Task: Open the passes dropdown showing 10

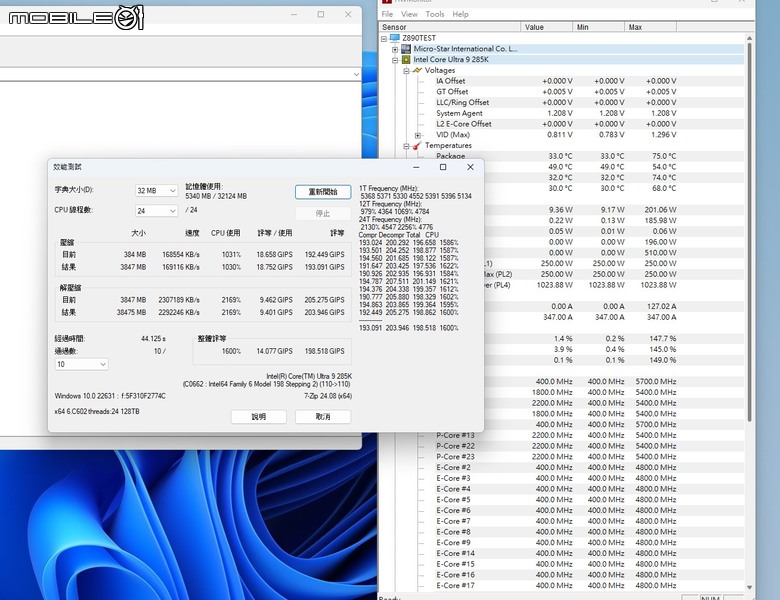Action: [x=81, y=364]
